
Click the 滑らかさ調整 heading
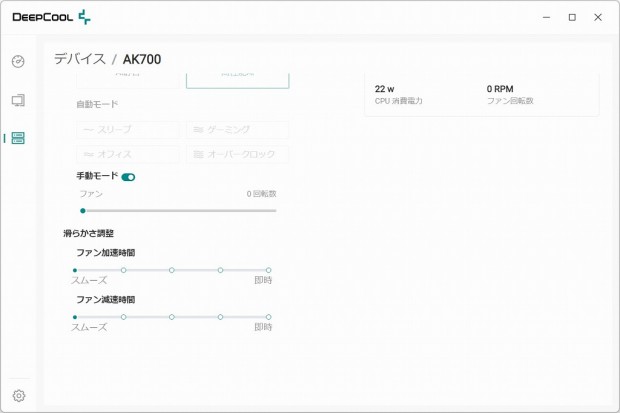(89, 233)
